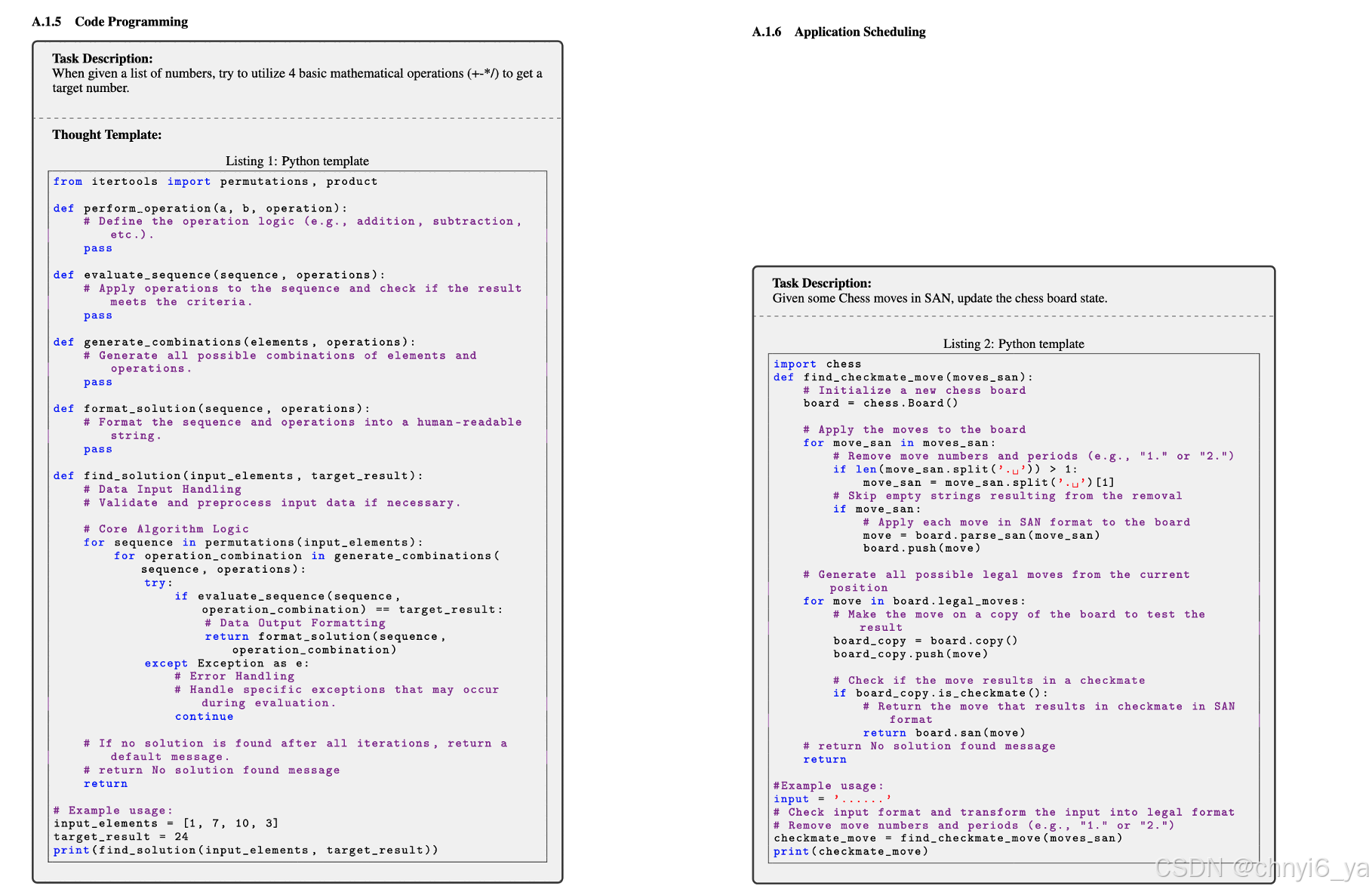Click '# Apply the moves to the board' comment

[915, 429]
